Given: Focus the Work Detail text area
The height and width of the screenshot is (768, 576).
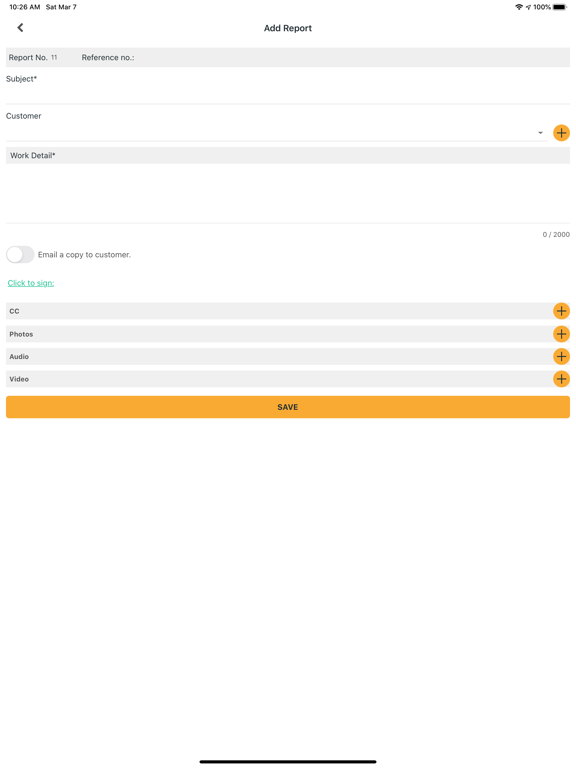Looking at the screenshot, I should pos(288,193).
